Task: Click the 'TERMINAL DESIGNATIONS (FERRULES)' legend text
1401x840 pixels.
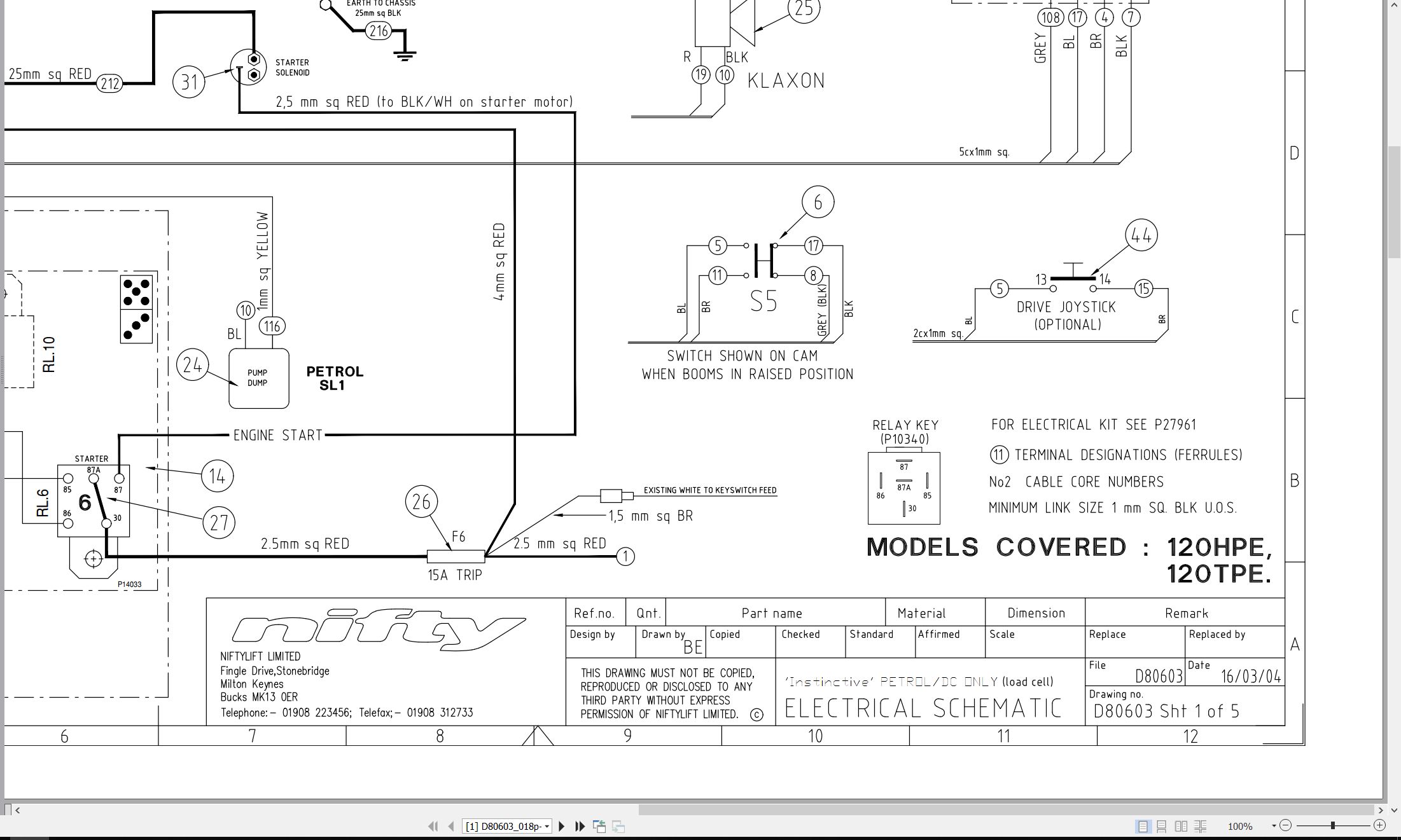Action: [x=1128, y=455]
